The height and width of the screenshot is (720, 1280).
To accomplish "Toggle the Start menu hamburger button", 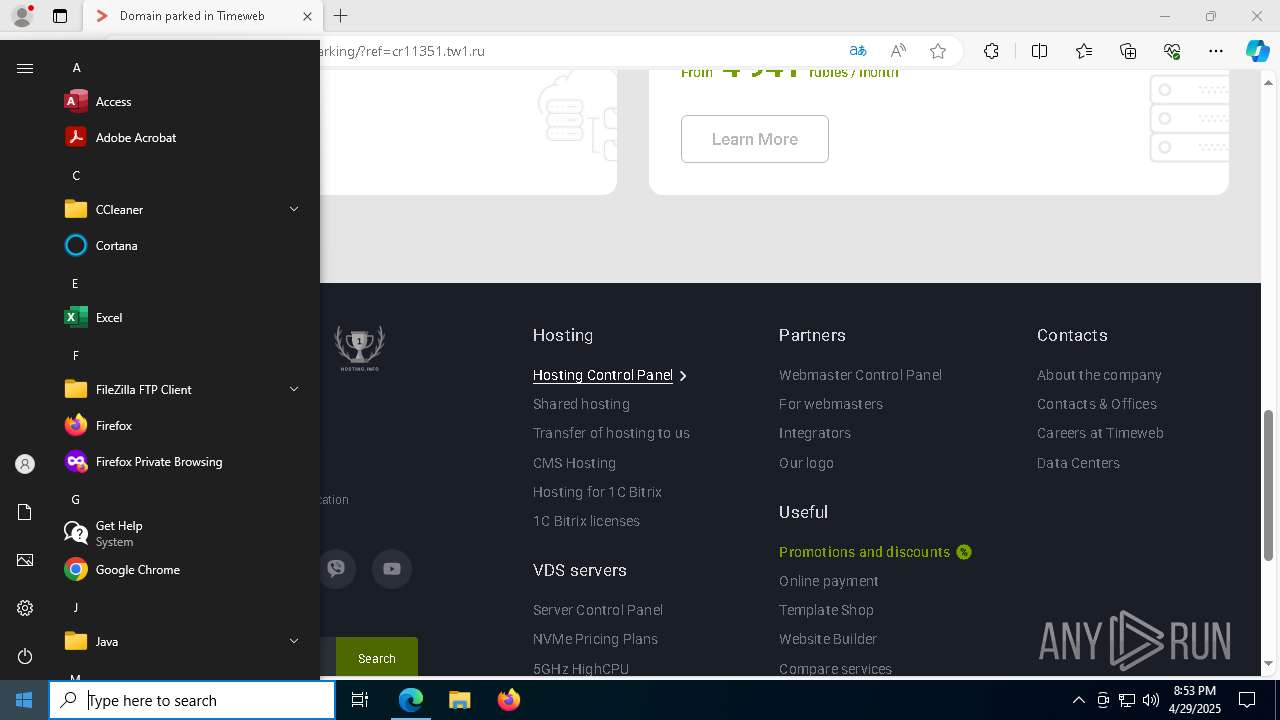I will coord(25,68).
